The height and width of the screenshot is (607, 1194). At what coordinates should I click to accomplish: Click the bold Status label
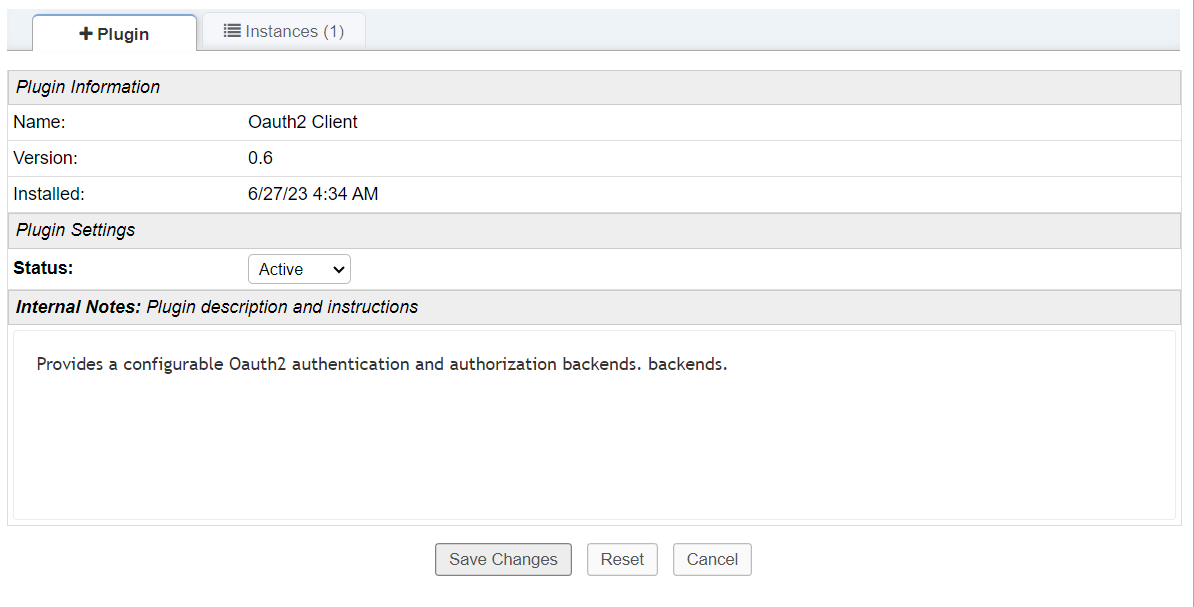[43, 268]
